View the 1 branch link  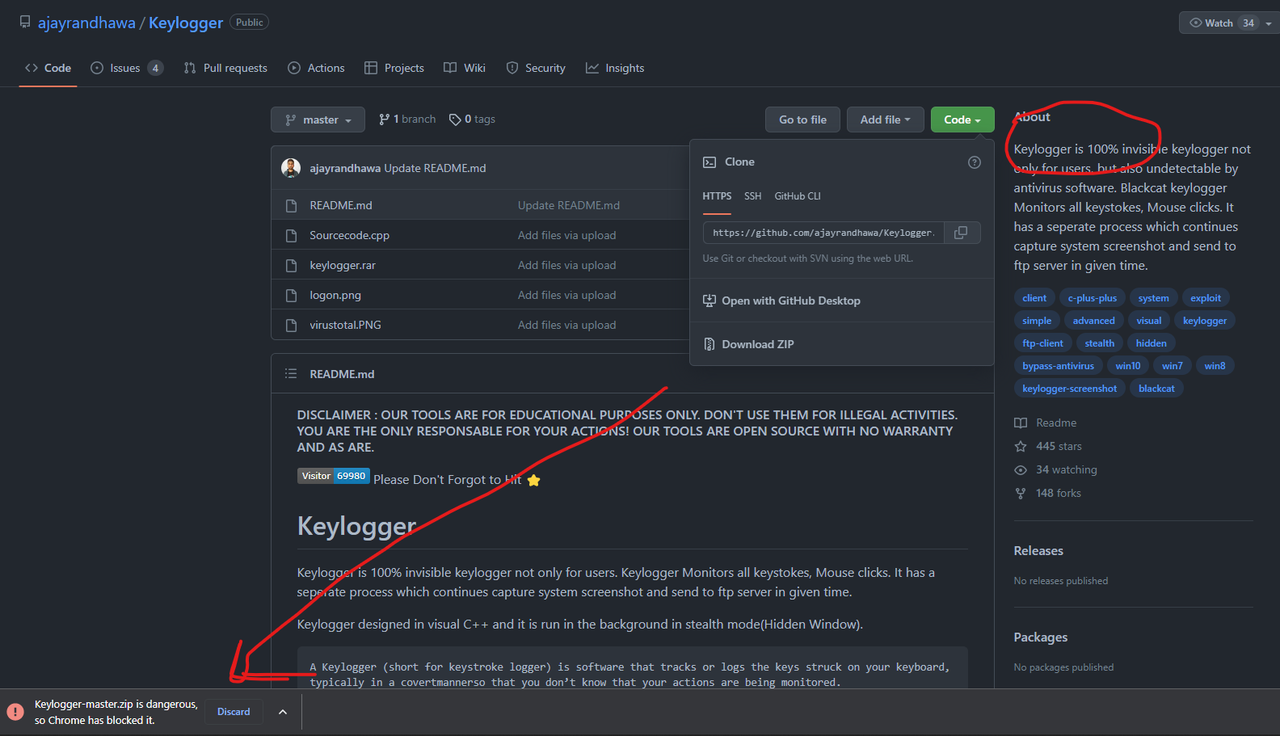coord(407,119)
